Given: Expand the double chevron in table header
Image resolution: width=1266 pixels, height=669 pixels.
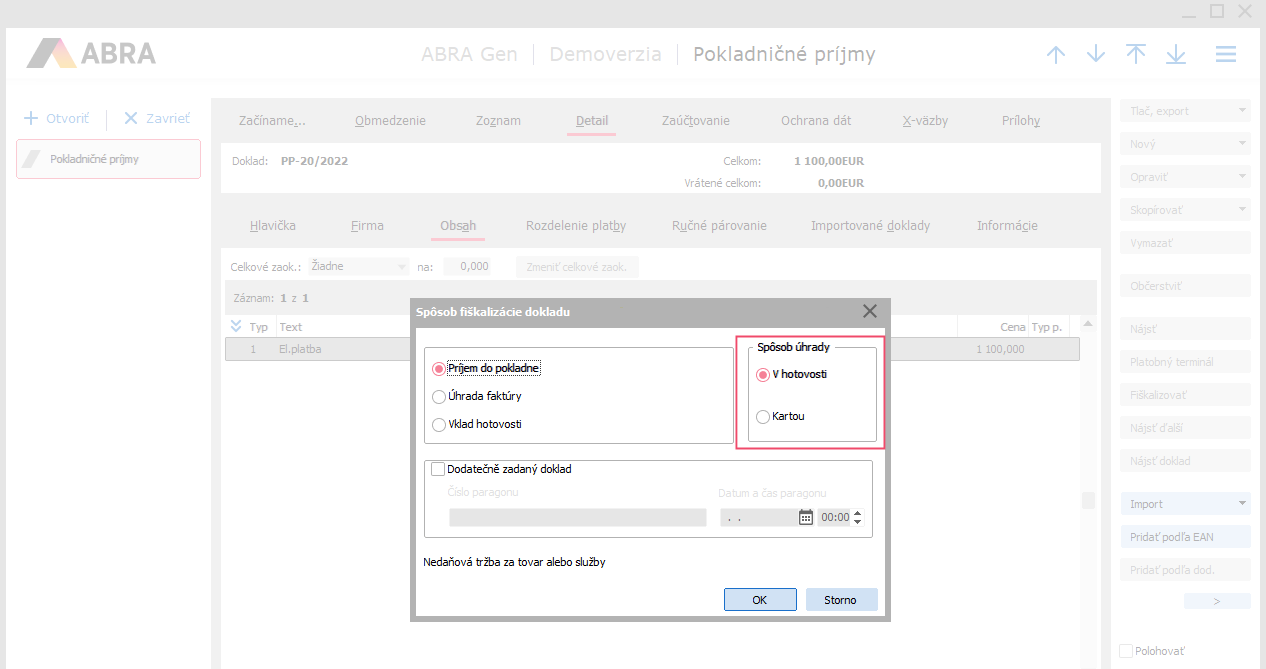Looking at the screenshot, I should (236, 326).
